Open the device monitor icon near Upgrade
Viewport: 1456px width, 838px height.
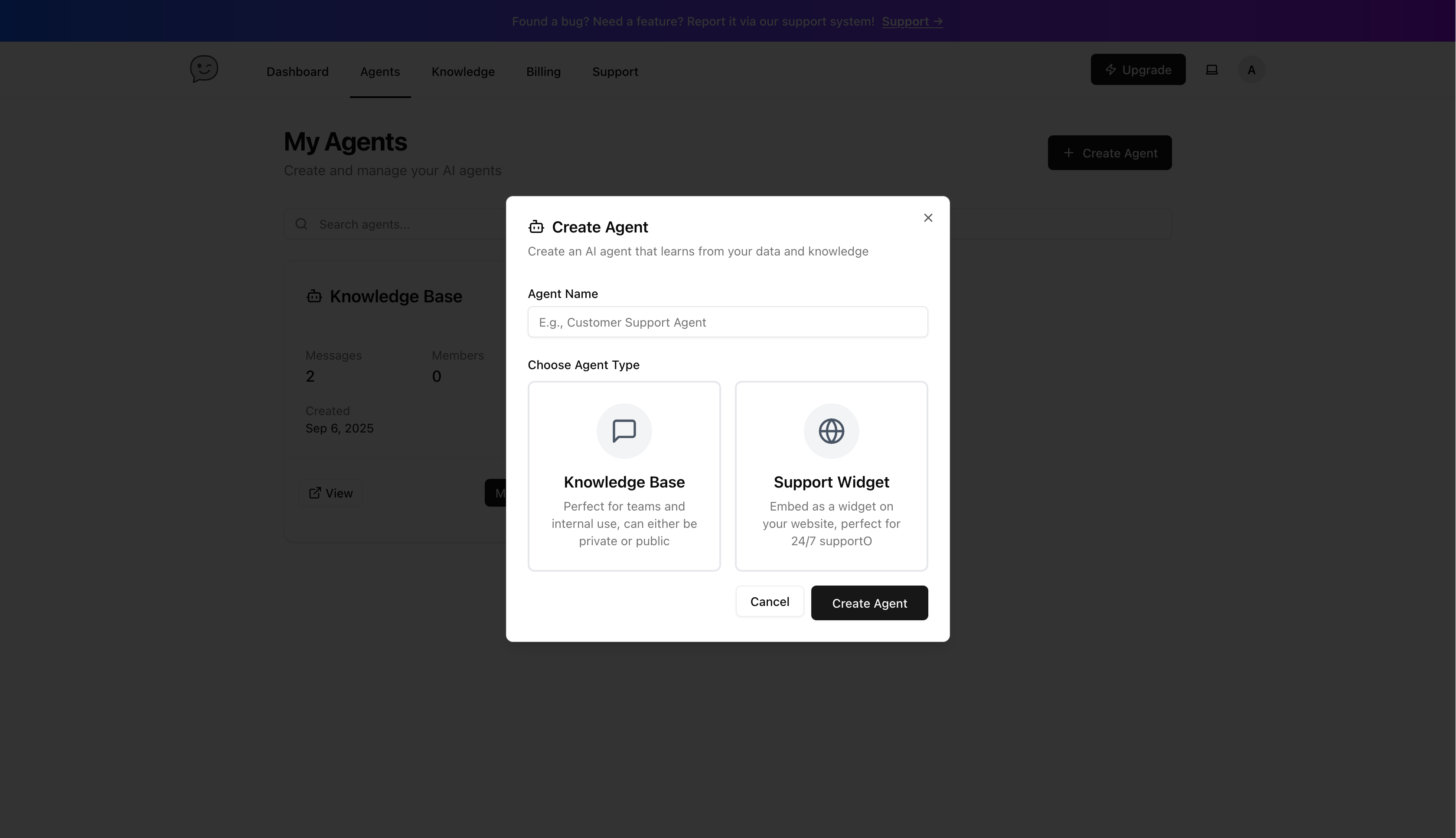[x=1212, y=69]
